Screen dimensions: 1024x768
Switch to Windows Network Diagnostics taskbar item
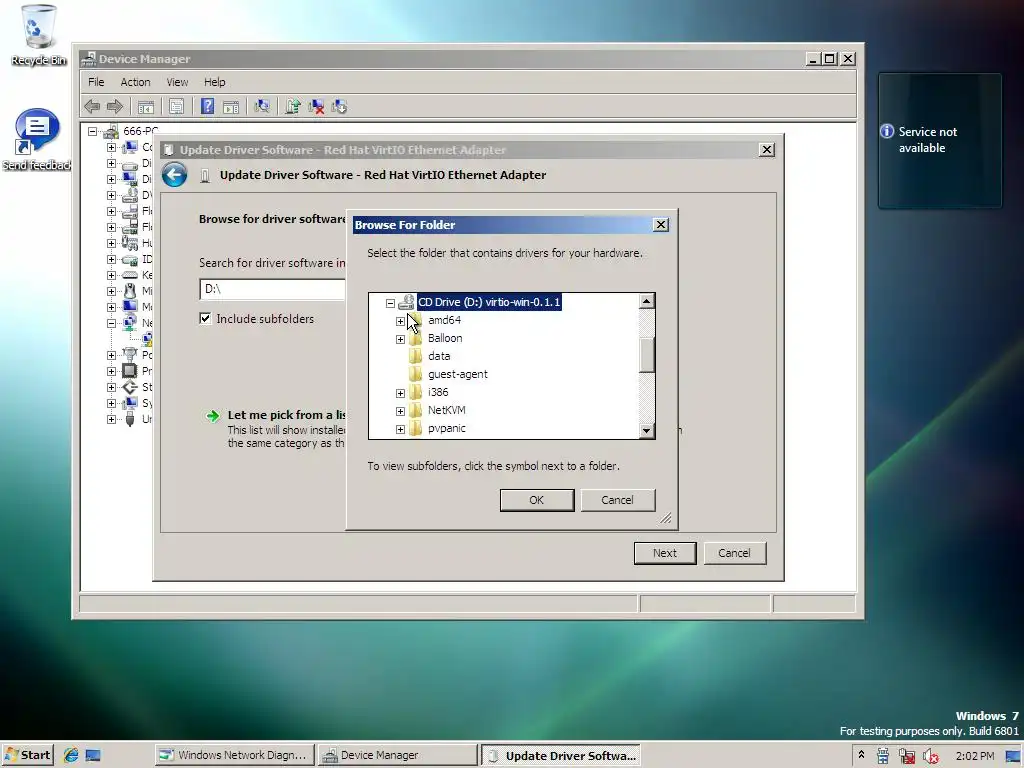(x=234, y=755)
